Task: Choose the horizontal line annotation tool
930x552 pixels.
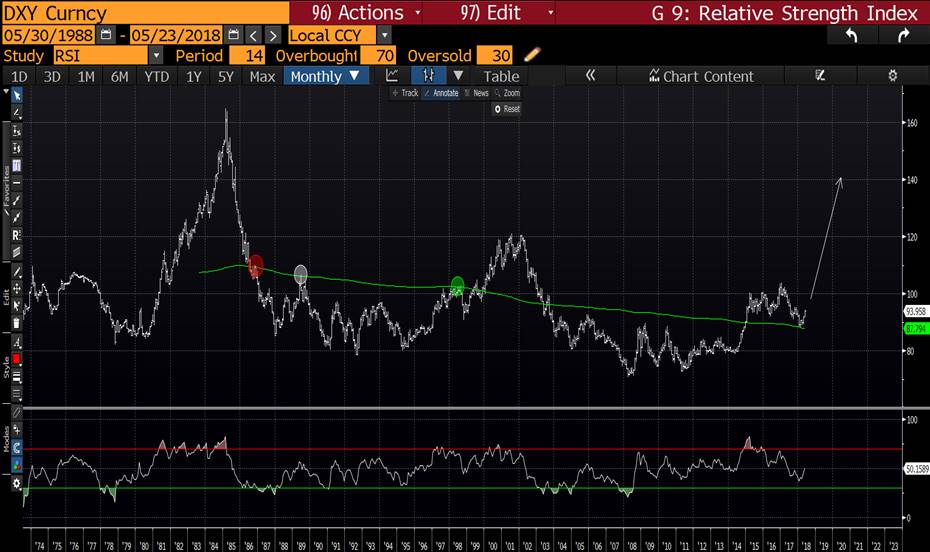Action: click(x=17, y=183)
